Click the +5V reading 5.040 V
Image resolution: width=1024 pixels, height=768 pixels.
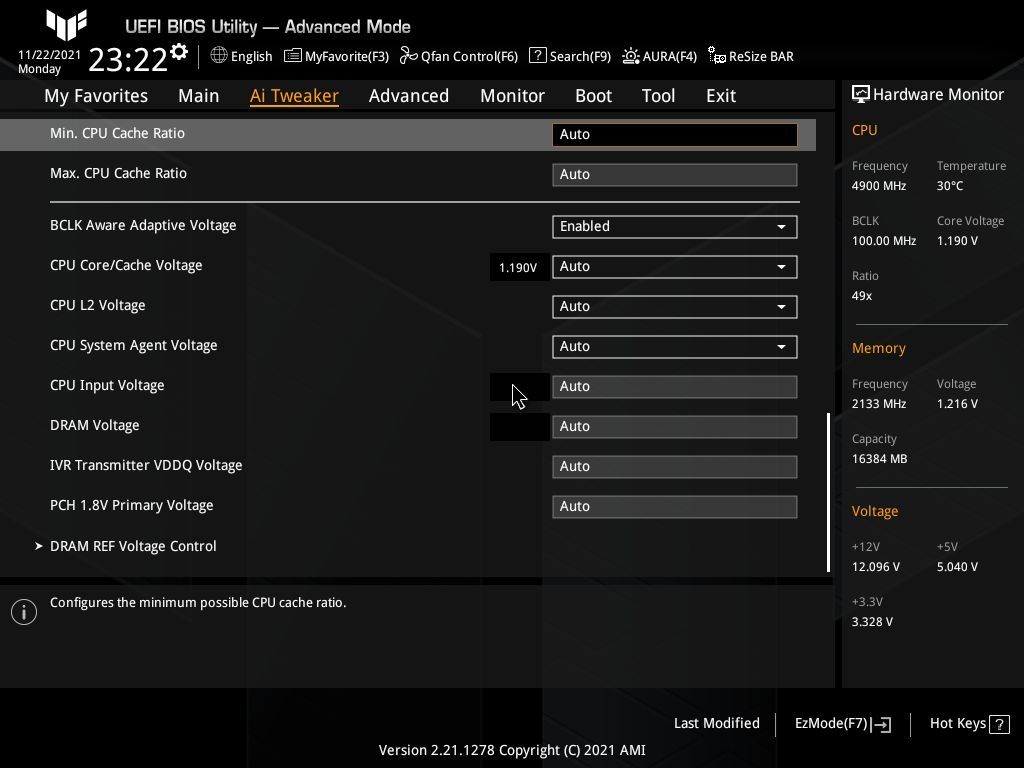click(x=957, y=567)
